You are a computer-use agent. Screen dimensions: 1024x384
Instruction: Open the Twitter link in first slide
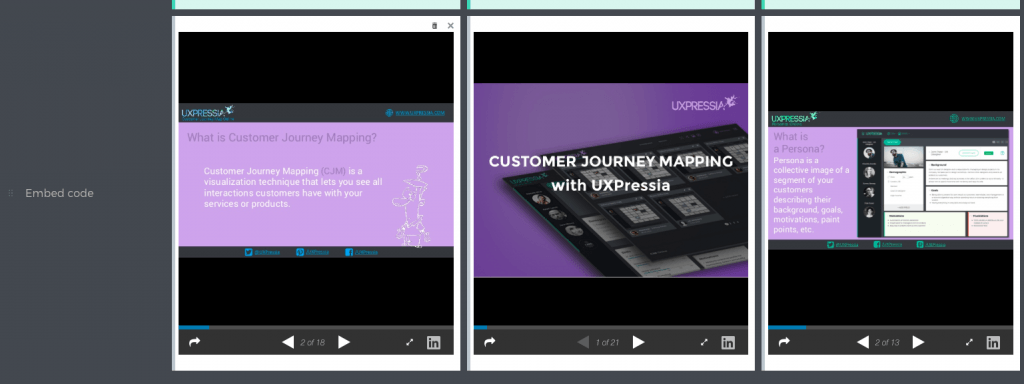click(263, 252)
